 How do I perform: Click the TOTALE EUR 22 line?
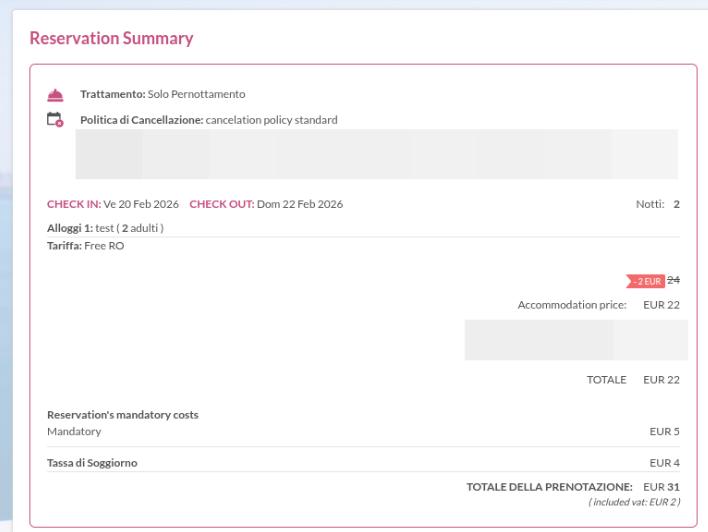coord(633,380)
